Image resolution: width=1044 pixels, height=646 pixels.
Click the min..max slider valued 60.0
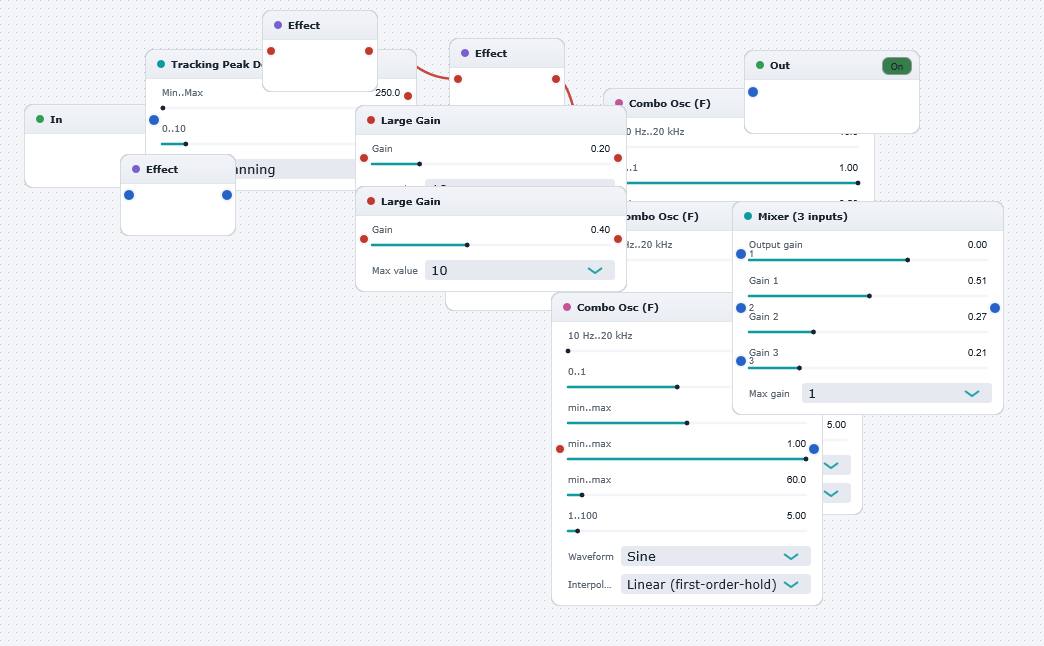[686, 495]
